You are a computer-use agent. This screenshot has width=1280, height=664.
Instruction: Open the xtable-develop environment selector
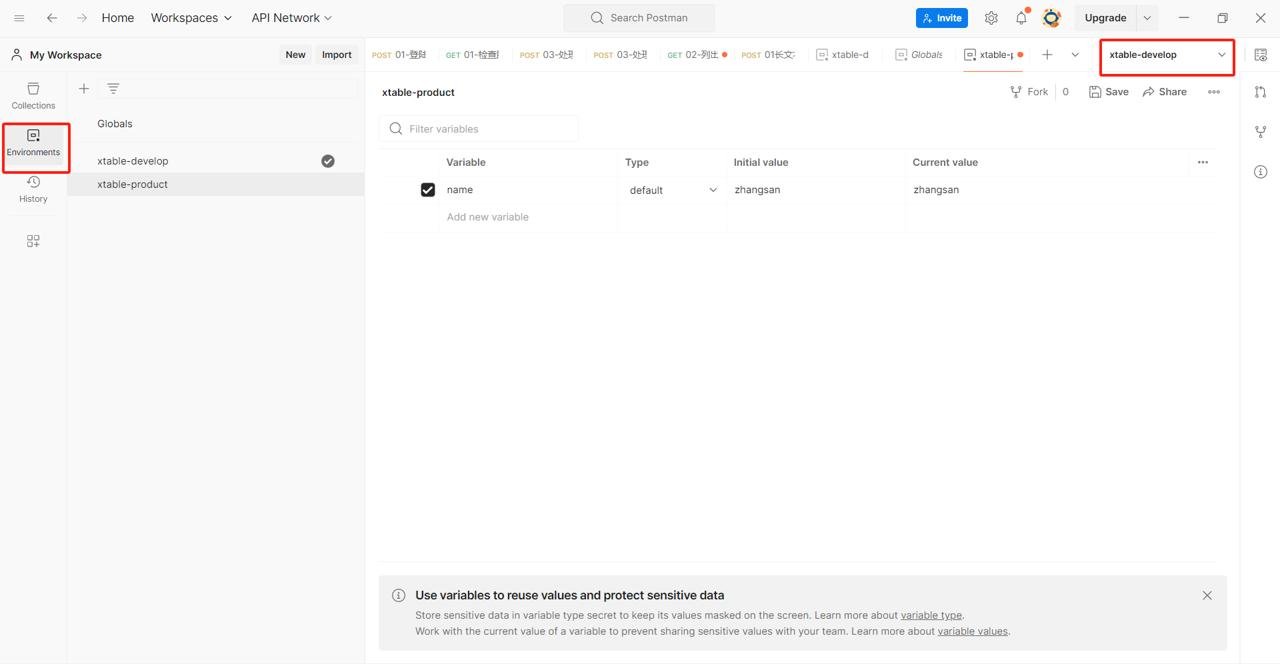coord(1167,55)
